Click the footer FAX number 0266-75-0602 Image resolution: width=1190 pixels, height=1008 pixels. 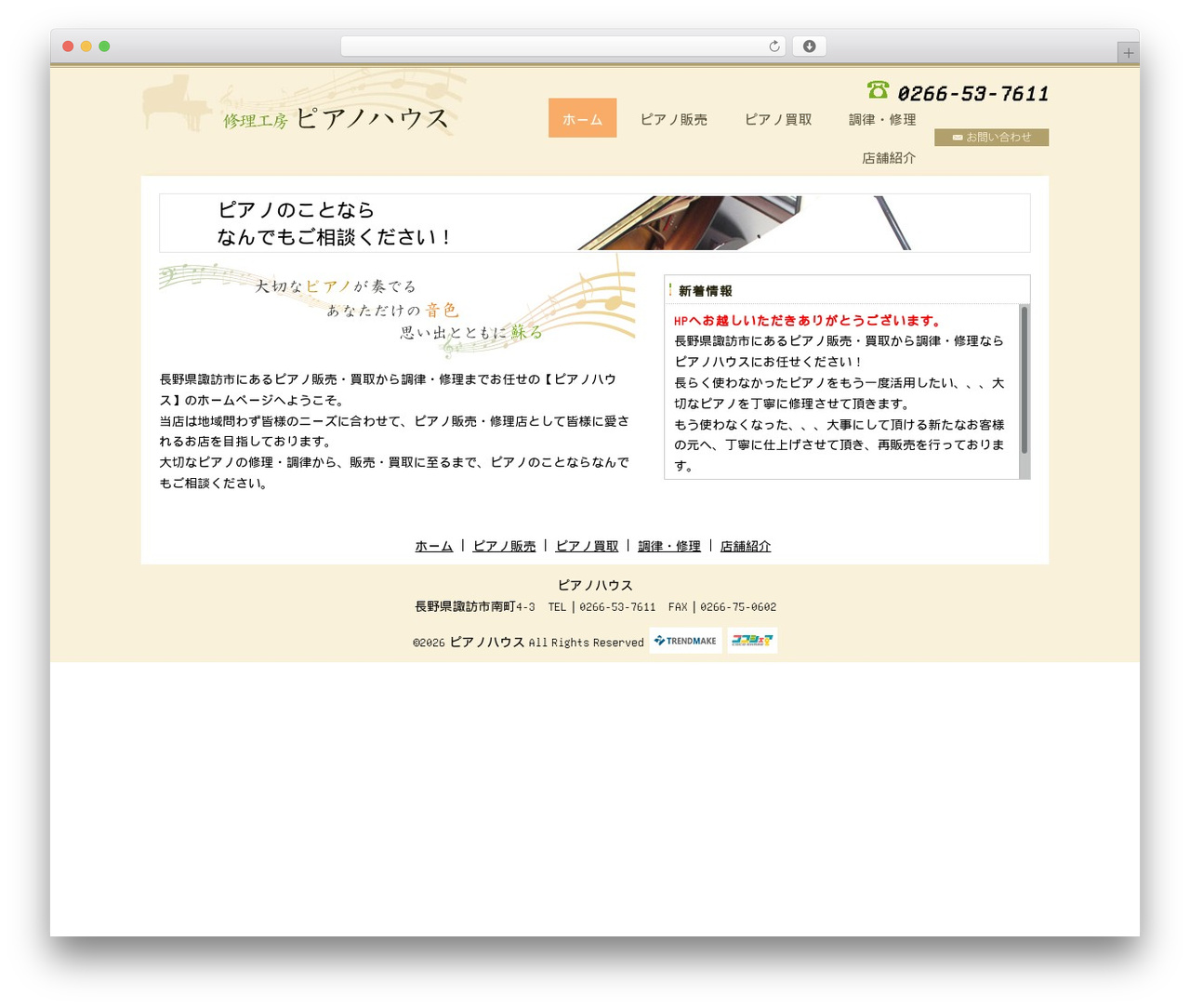tap(738, 606)
